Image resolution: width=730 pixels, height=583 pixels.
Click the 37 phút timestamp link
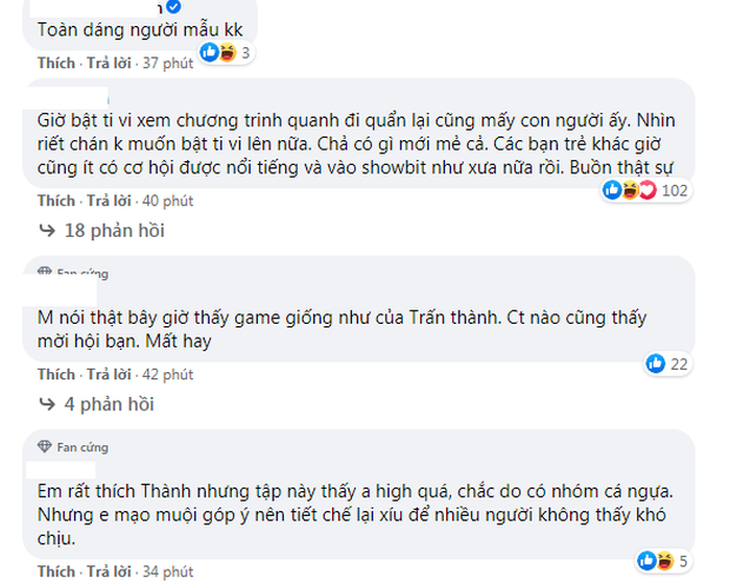[166, 63]
